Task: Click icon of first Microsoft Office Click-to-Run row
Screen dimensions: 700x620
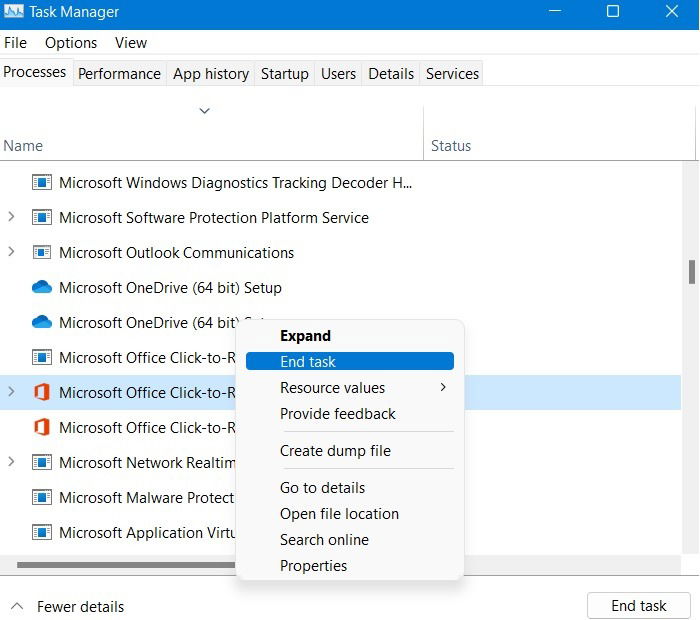Action: pyautogui.click(x=42, y=357)
